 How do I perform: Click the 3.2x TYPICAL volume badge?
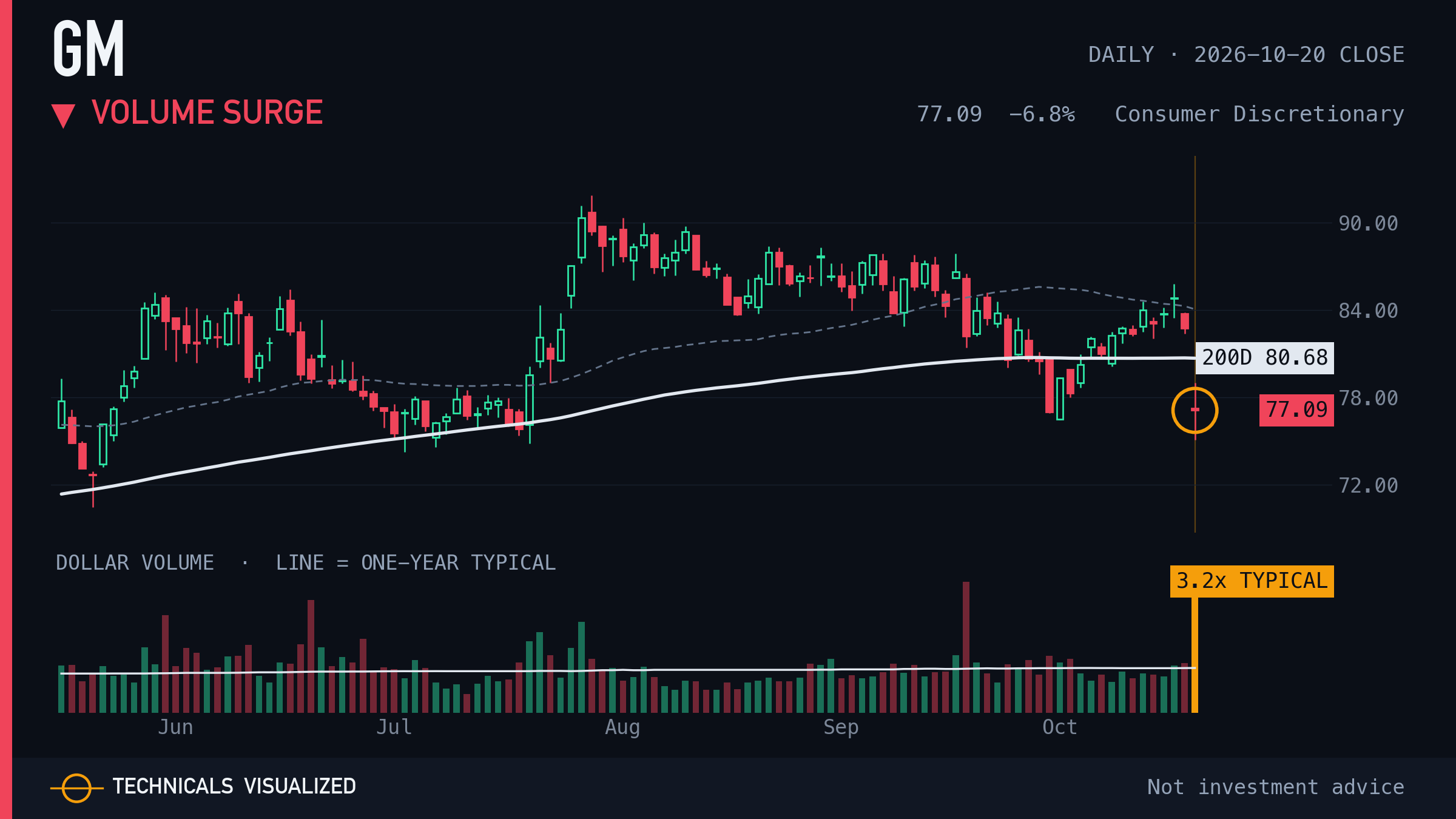pyautogui.click(x=1252, y=581)
